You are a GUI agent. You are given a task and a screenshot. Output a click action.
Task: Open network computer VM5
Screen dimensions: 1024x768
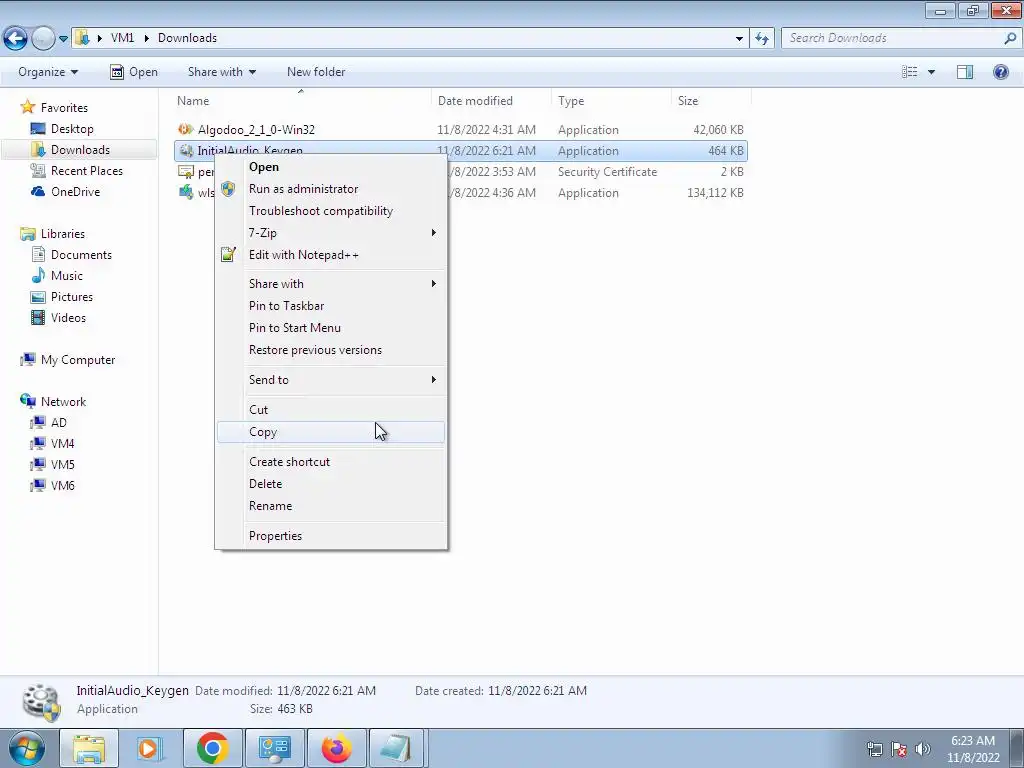coord(62,464)
